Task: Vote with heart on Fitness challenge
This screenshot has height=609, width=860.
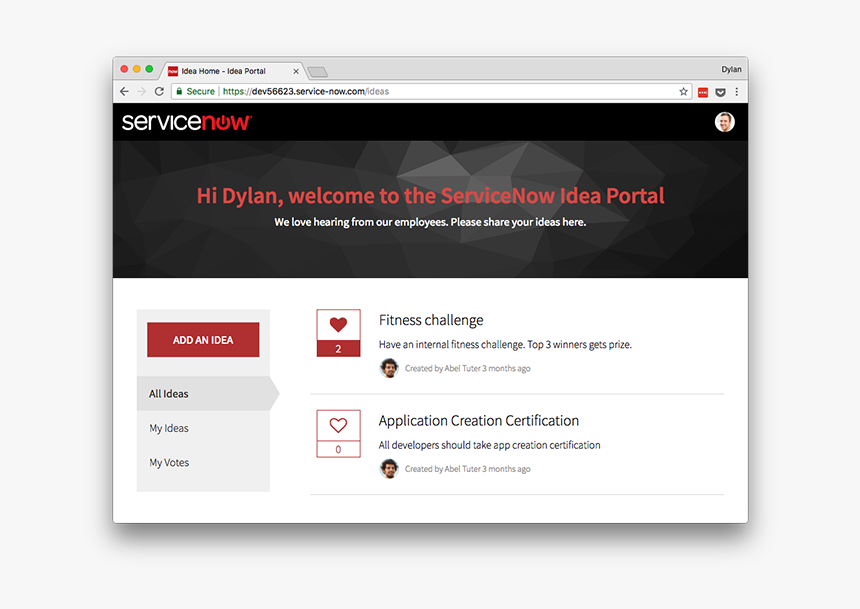Action: point(338,325)
